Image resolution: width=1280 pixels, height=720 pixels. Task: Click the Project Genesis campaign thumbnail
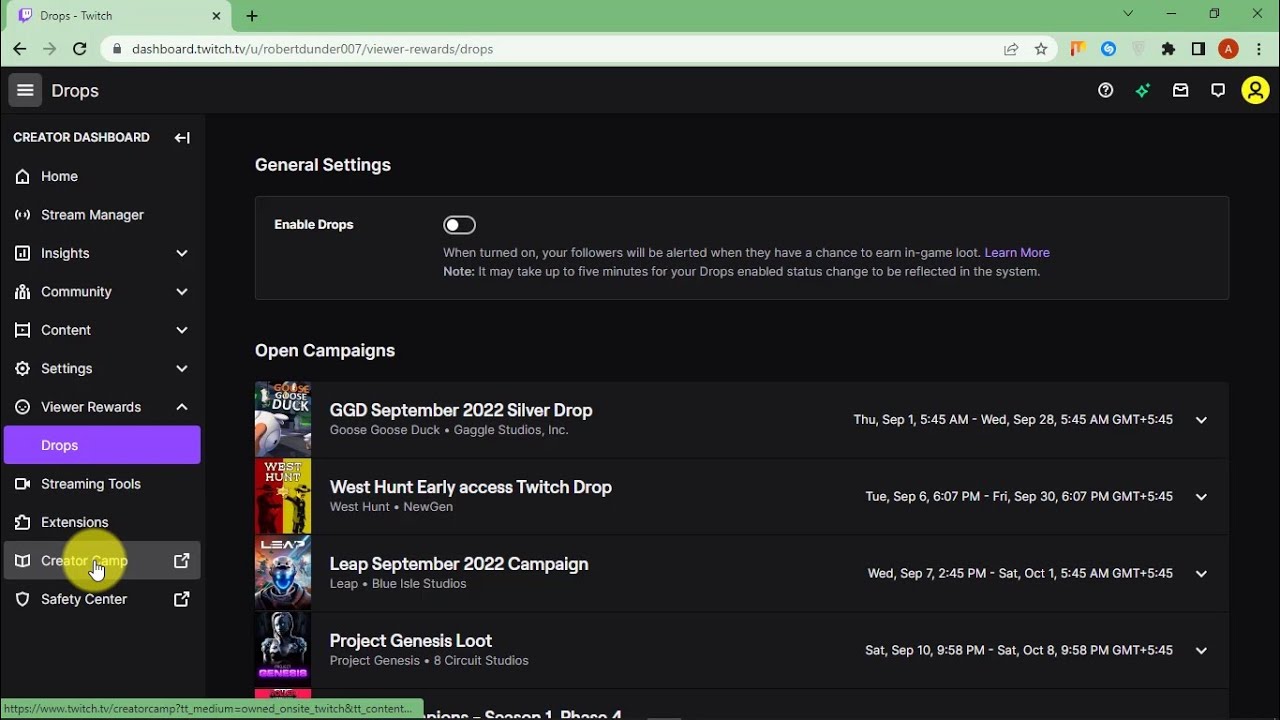click(283, 651)
